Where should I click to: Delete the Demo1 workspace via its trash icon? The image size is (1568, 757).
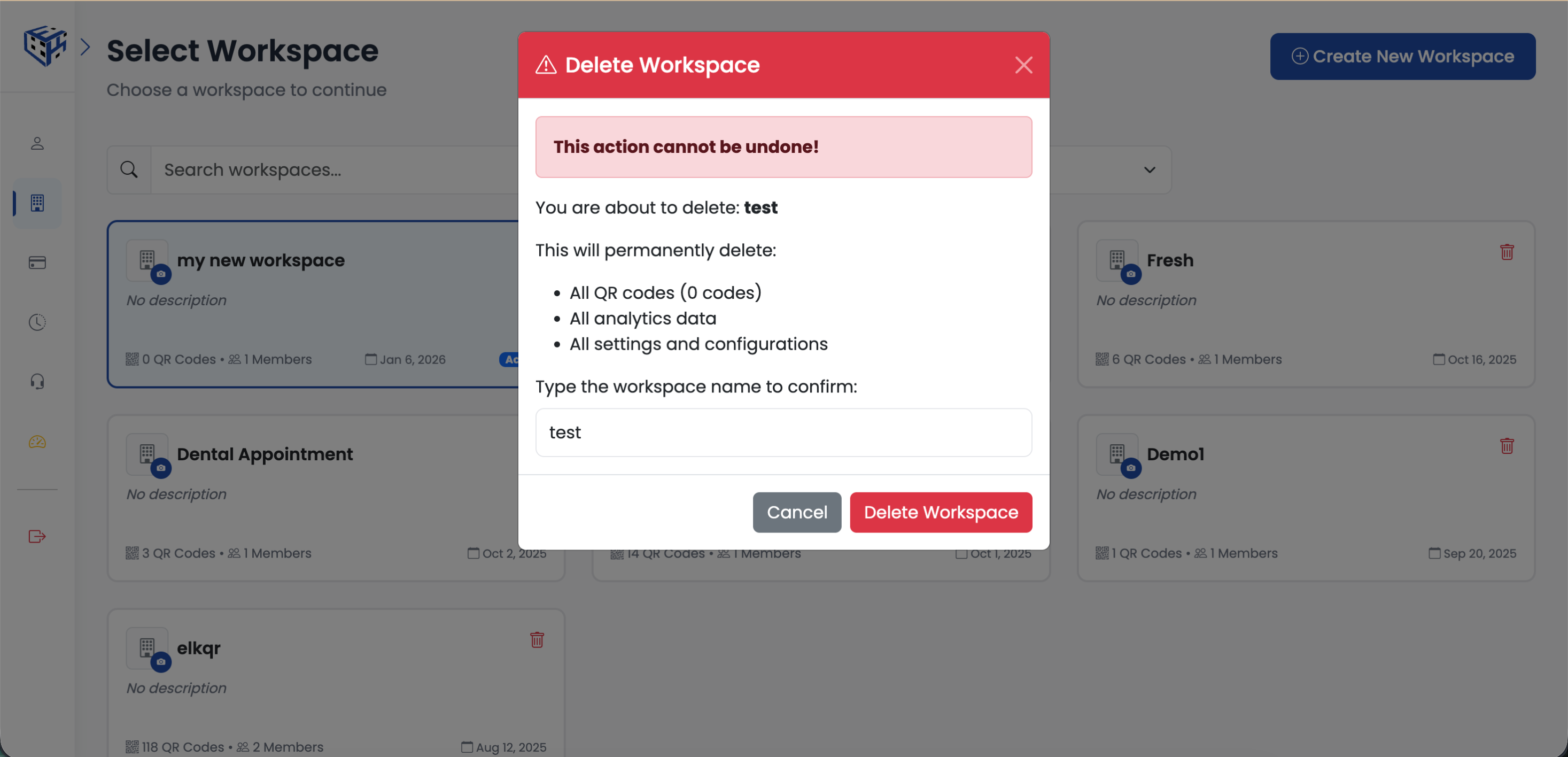[x=1507, y=446]
